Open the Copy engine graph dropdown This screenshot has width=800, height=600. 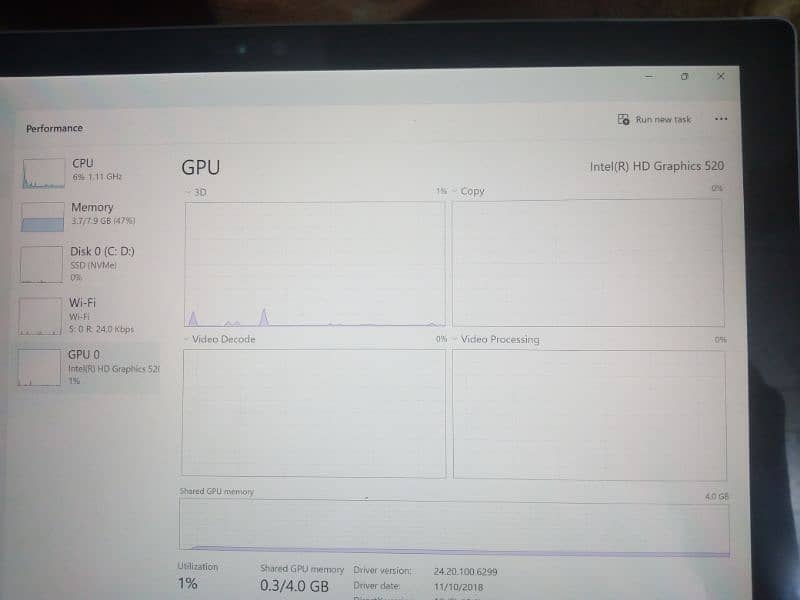pyautogui.click(x=469, y=191)
